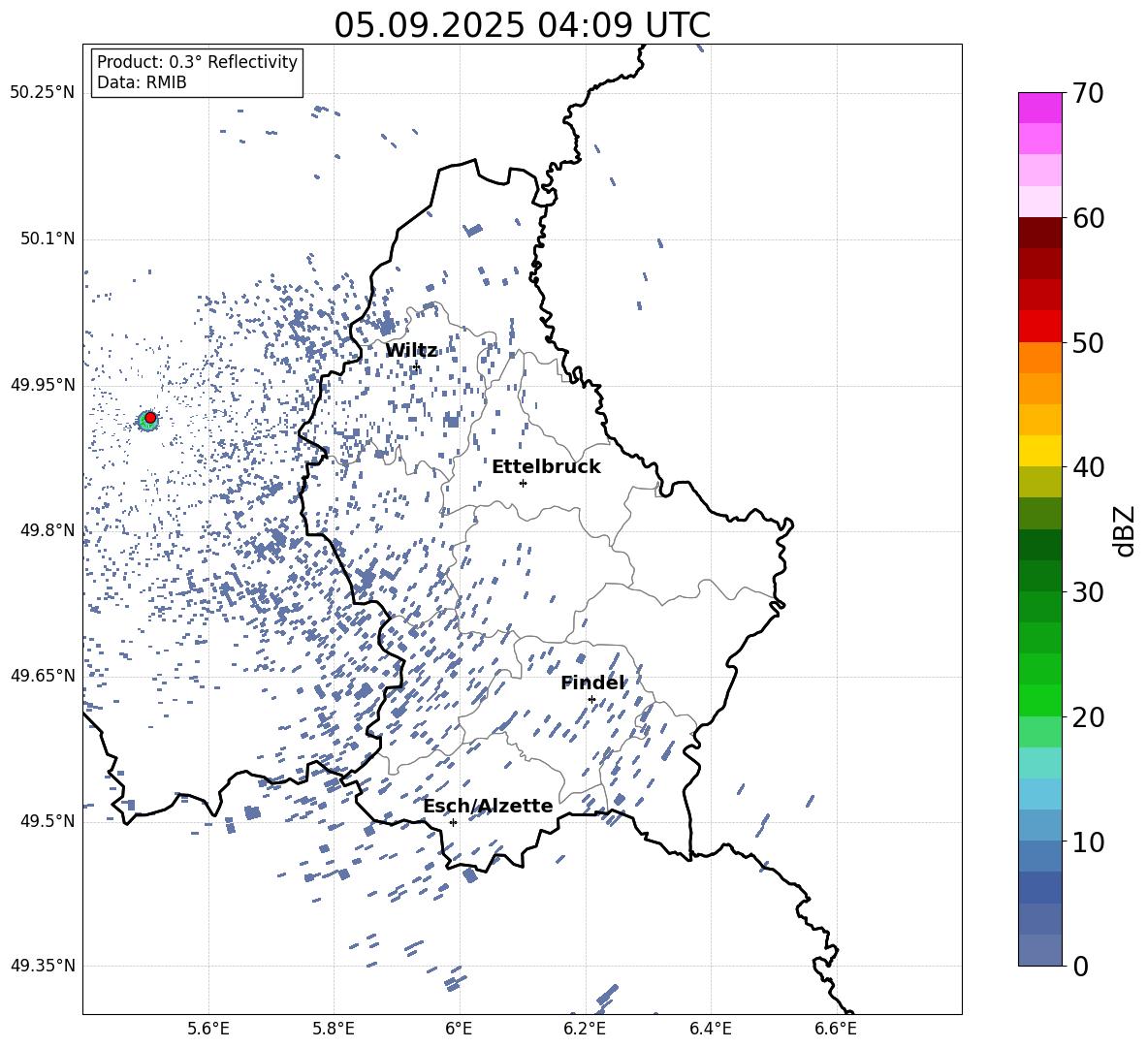The height and width of the screenshot is (1048, 1148).
Task: Click 'Data: RMIB' text in the legend box
Action: click(142, 82)
